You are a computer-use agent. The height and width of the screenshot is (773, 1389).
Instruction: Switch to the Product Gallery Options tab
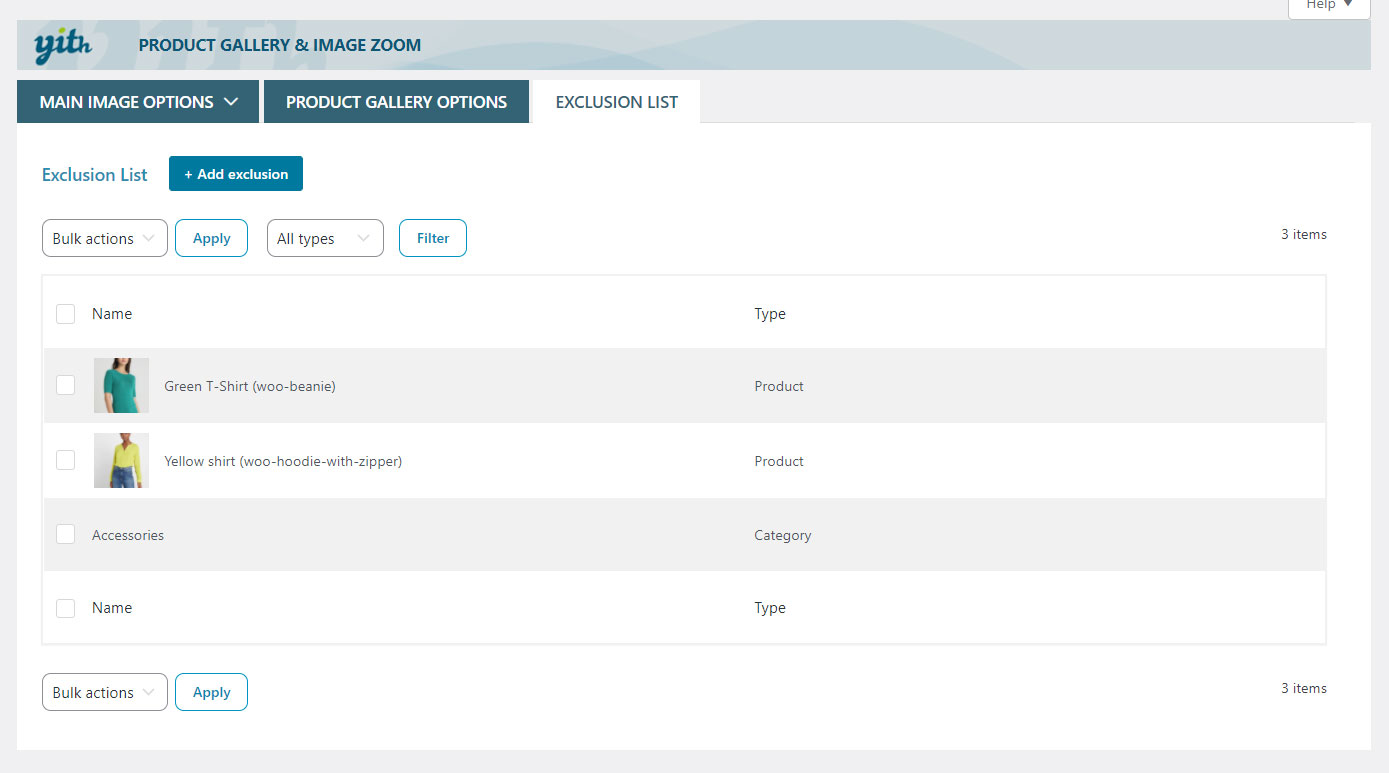pos(396,102)
